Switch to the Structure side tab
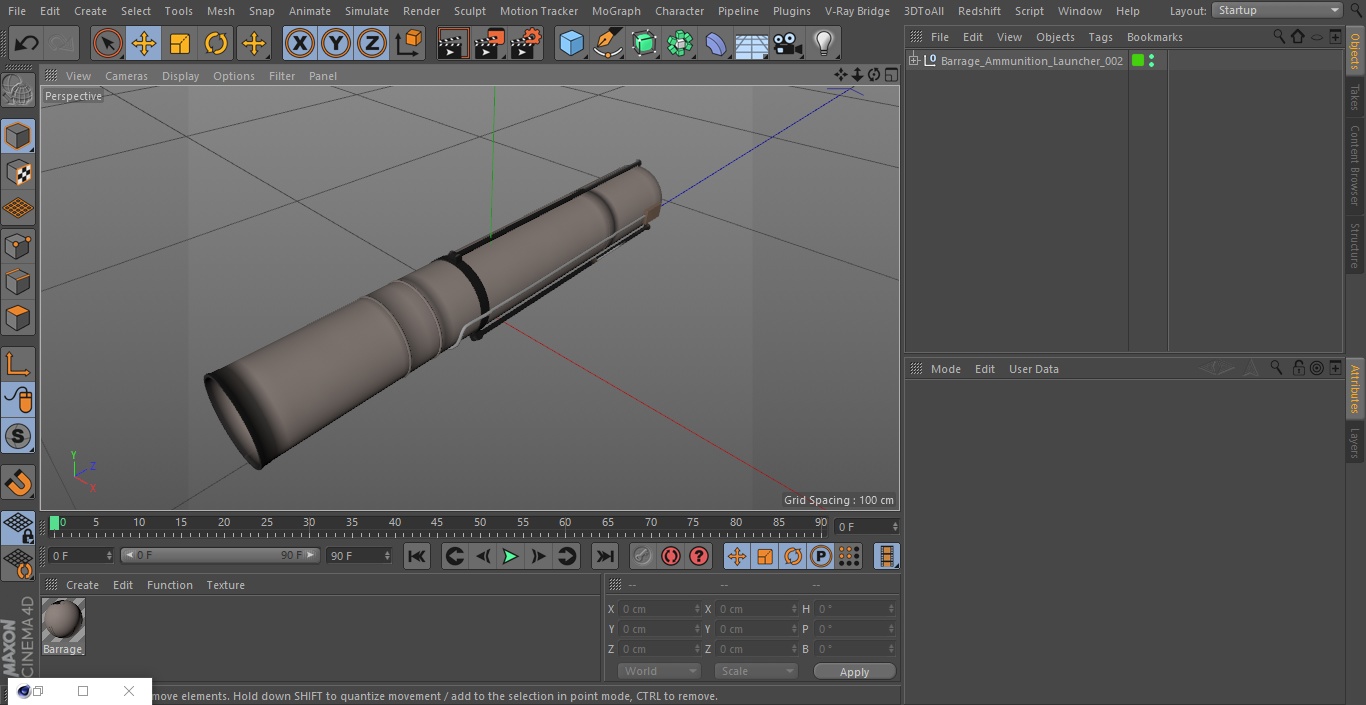 [1355, 245]
